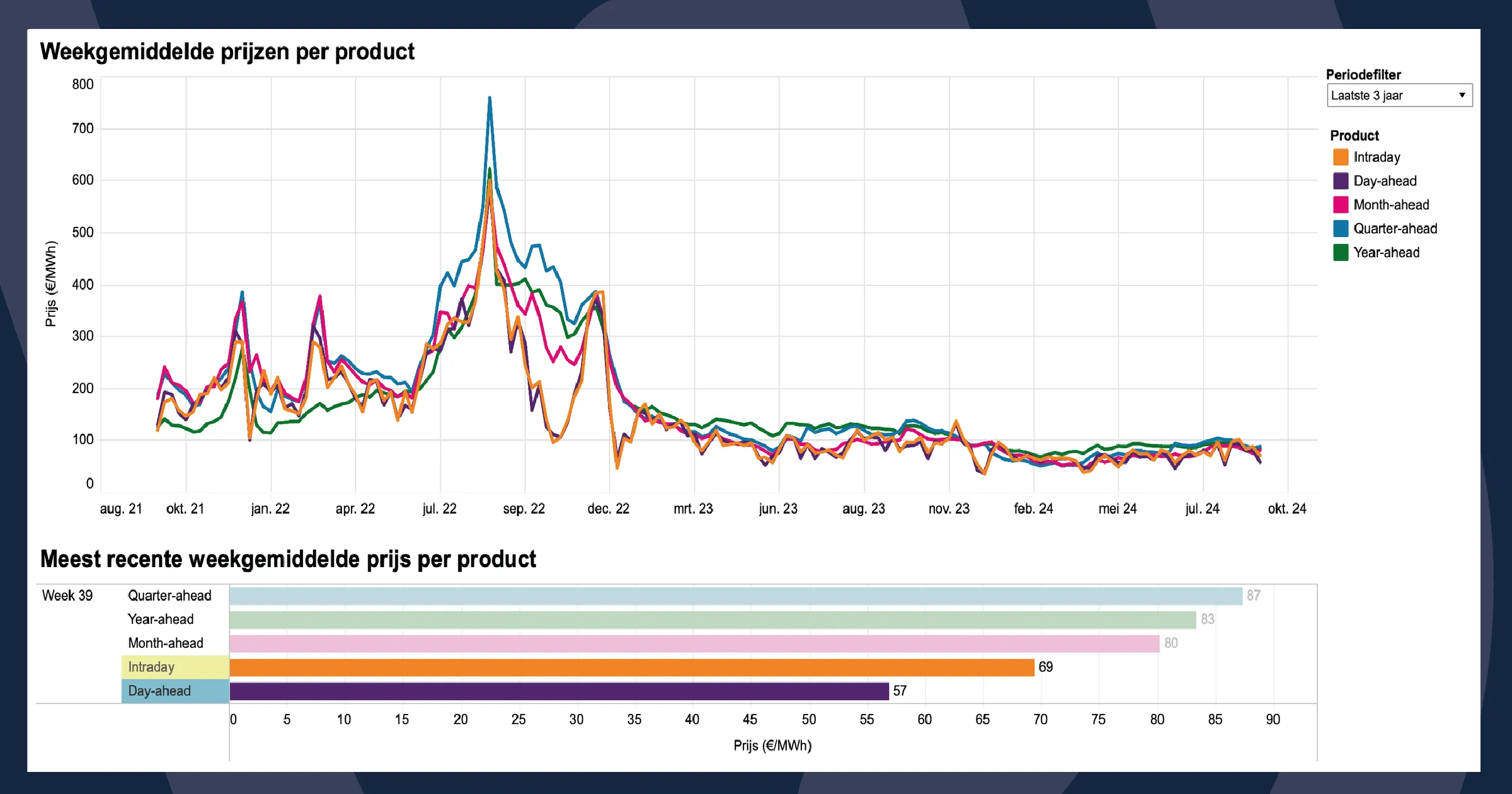
Task: Select the Quarter-ahead legend label
Action: tap(1395, 228)
